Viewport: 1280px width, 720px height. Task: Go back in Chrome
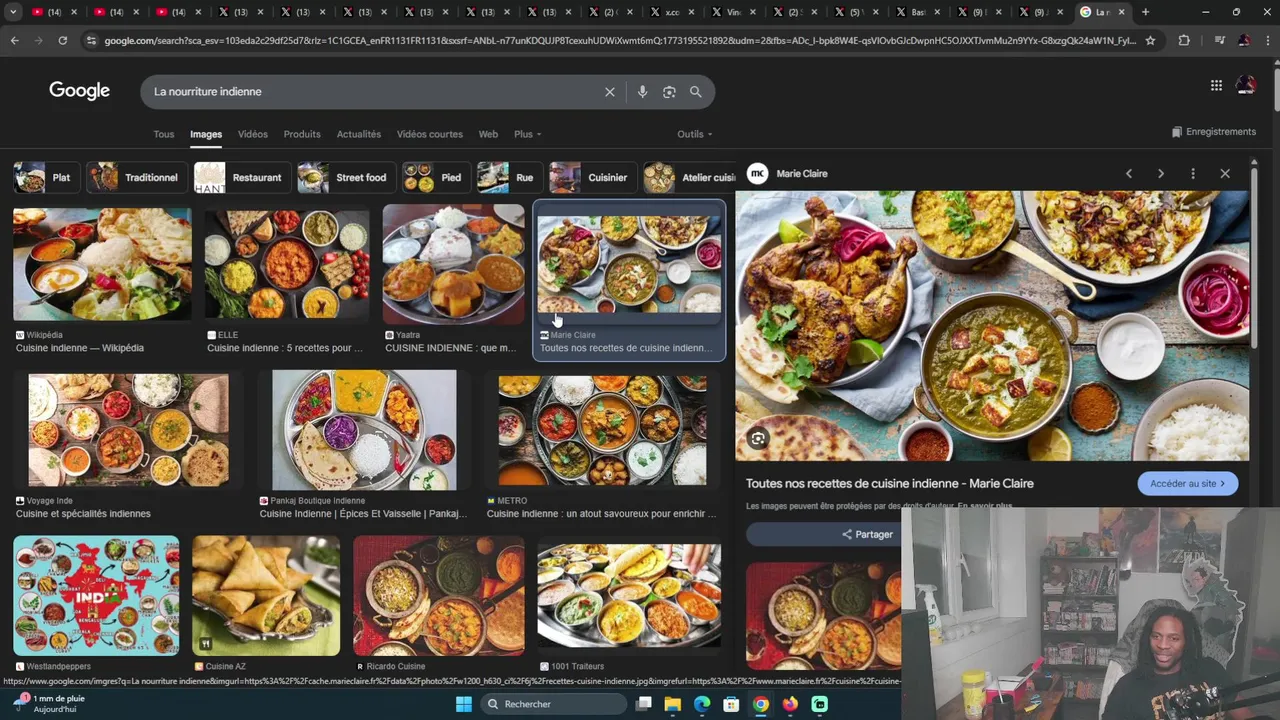point(14,40)
